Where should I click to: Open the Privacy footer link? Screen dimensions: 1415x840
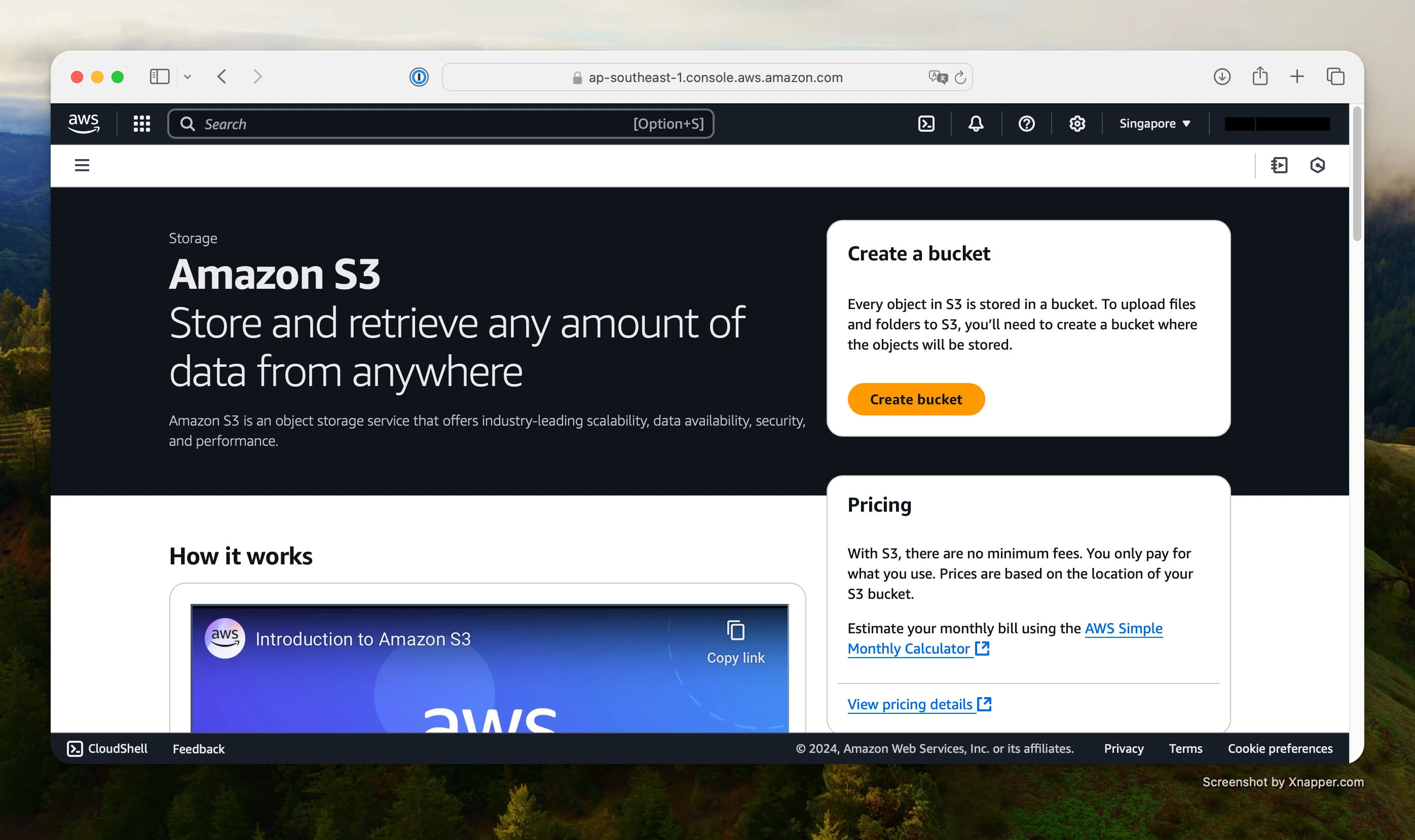[1124, 748]
